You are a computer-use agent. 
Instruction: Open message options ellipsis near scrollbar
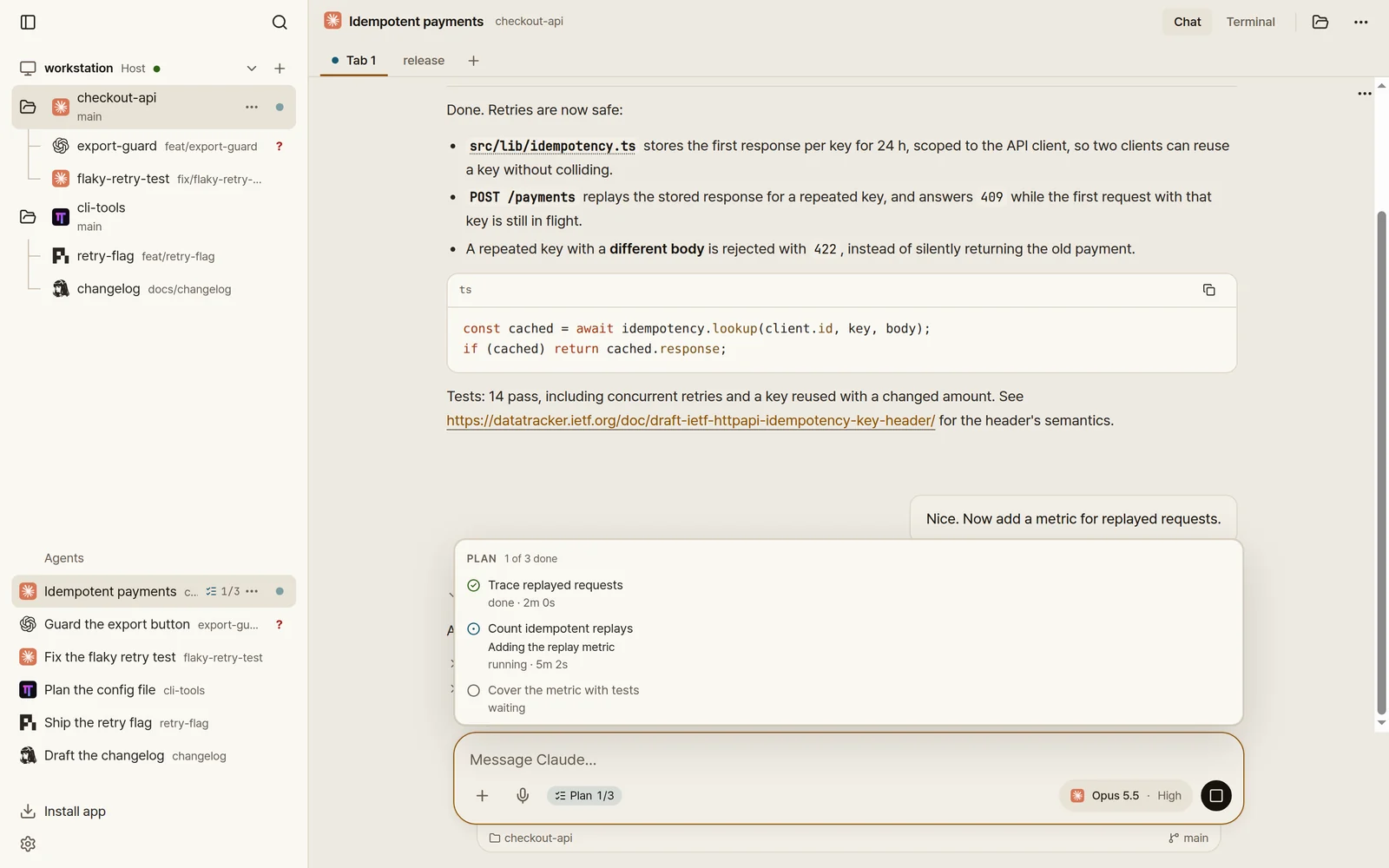tap(1365, 94)
